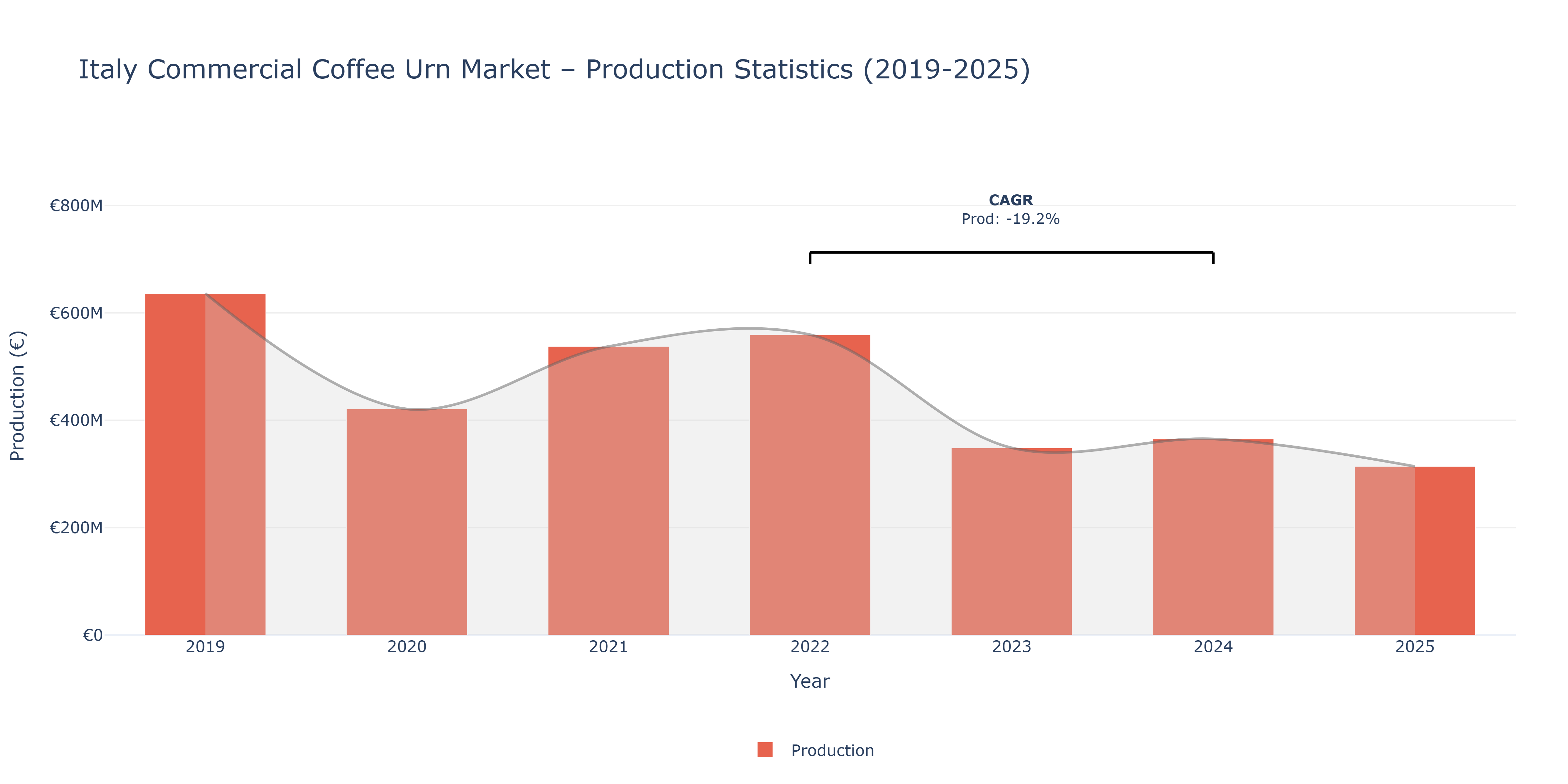Click the 'Production (€)' y-axis title
The width and height of the screenshot is (1568, 784).
coord(18,396)
